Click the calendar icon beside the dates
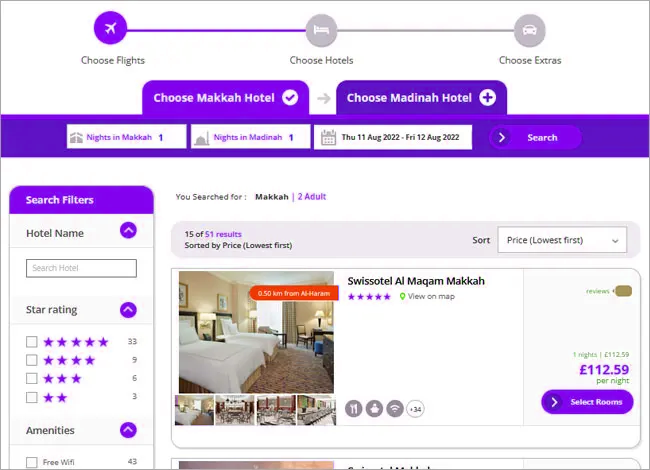This screenshot has height=470, width=650. 328,137
